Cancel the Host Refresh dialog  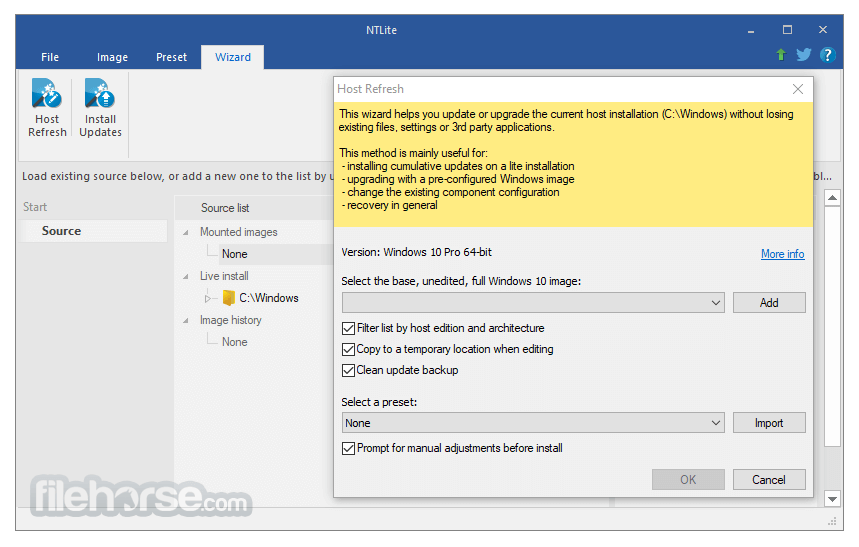click(769, 480)
